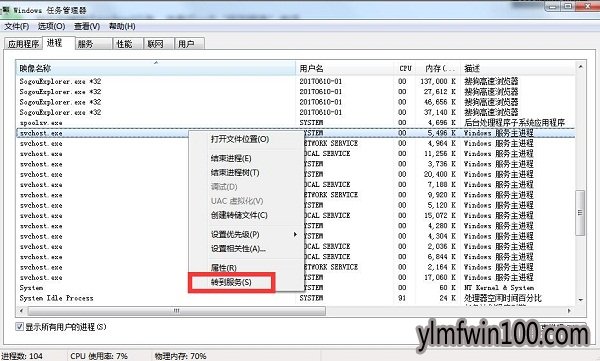Image resolution: width=600 pixels, height=361 pixels.
Task: Select SogouExplorer.exe row using 37,140 K
Action: click(x=295, y=112)
